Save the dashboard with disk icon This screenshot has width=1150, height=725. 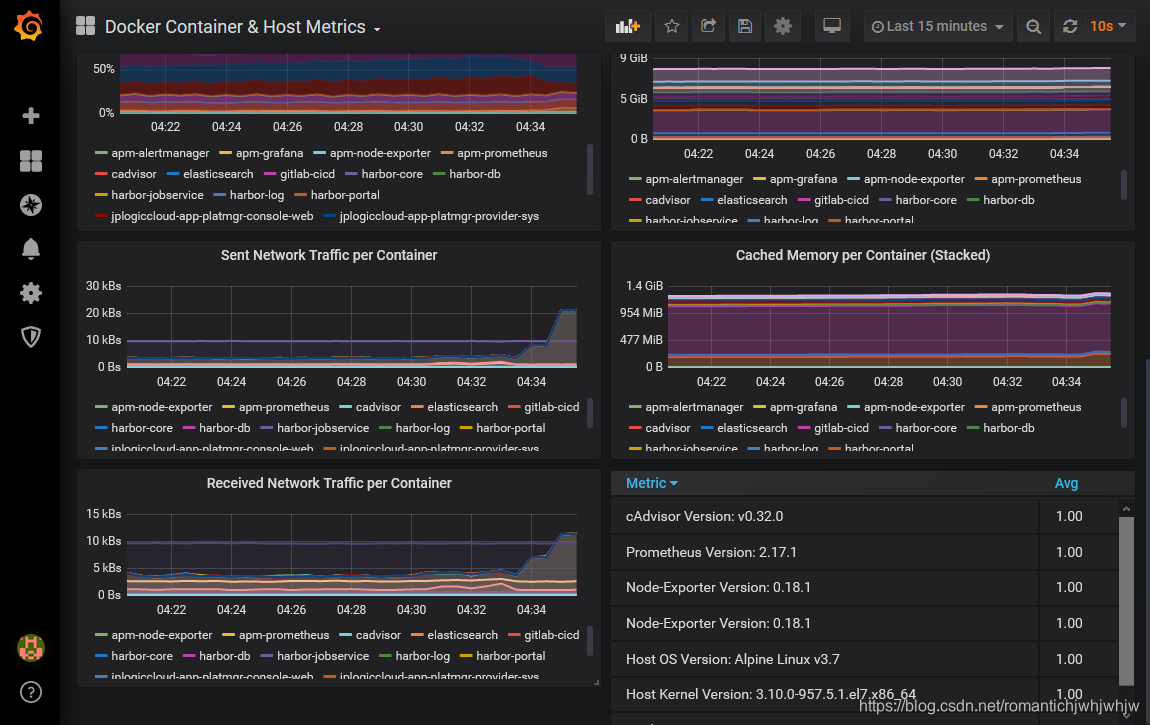pyautogui.click(x=745, y=26)
